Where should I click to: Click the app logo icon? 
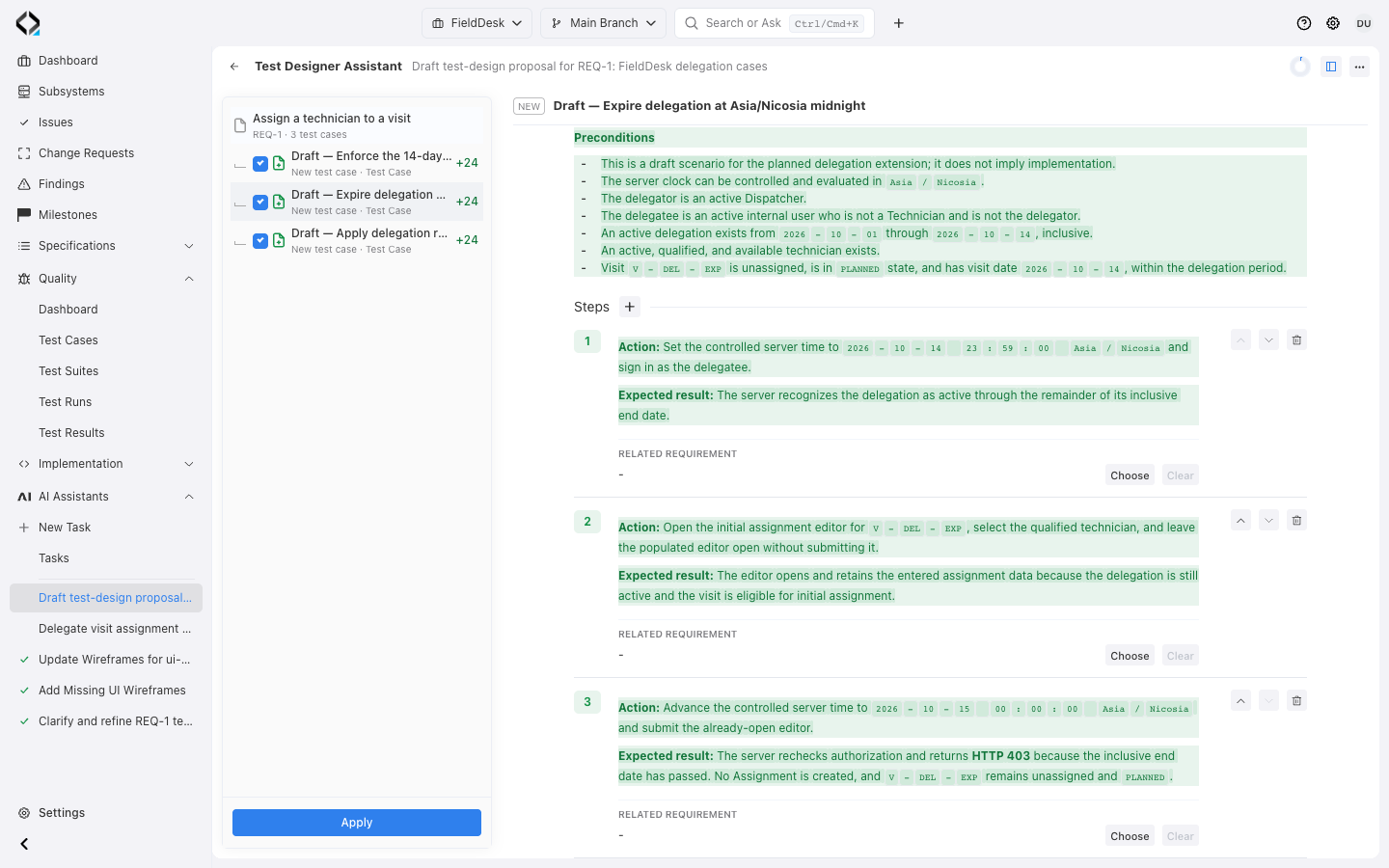point(28,23)
